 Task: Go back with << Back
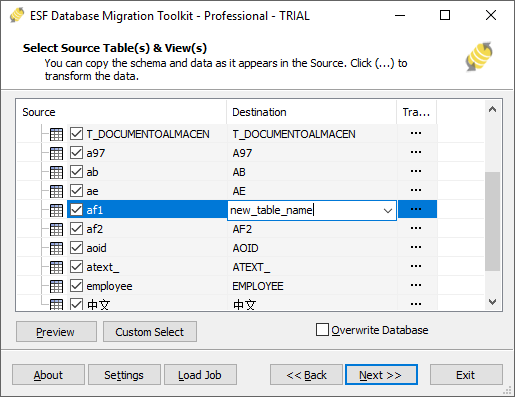pyautogui.click(x=306, y=375)
